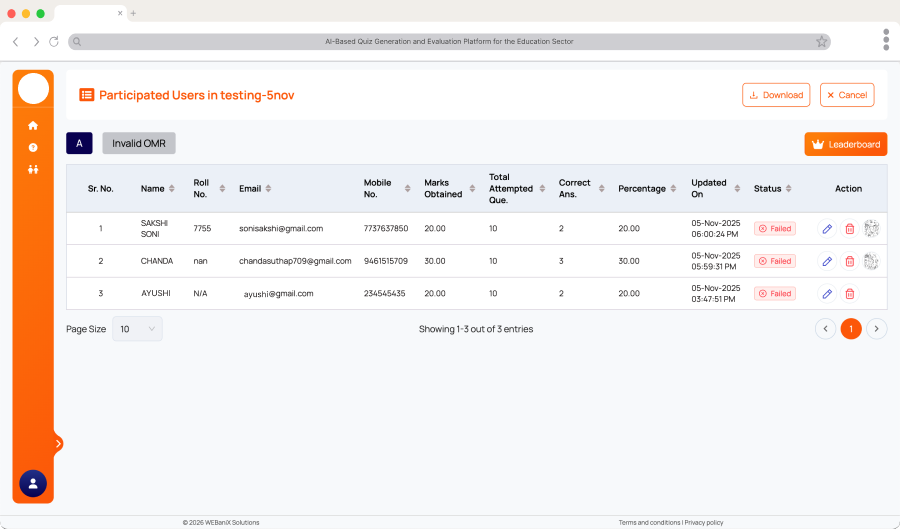
Task: Click the question mark sidebar icon
Action: coord(33,148)
